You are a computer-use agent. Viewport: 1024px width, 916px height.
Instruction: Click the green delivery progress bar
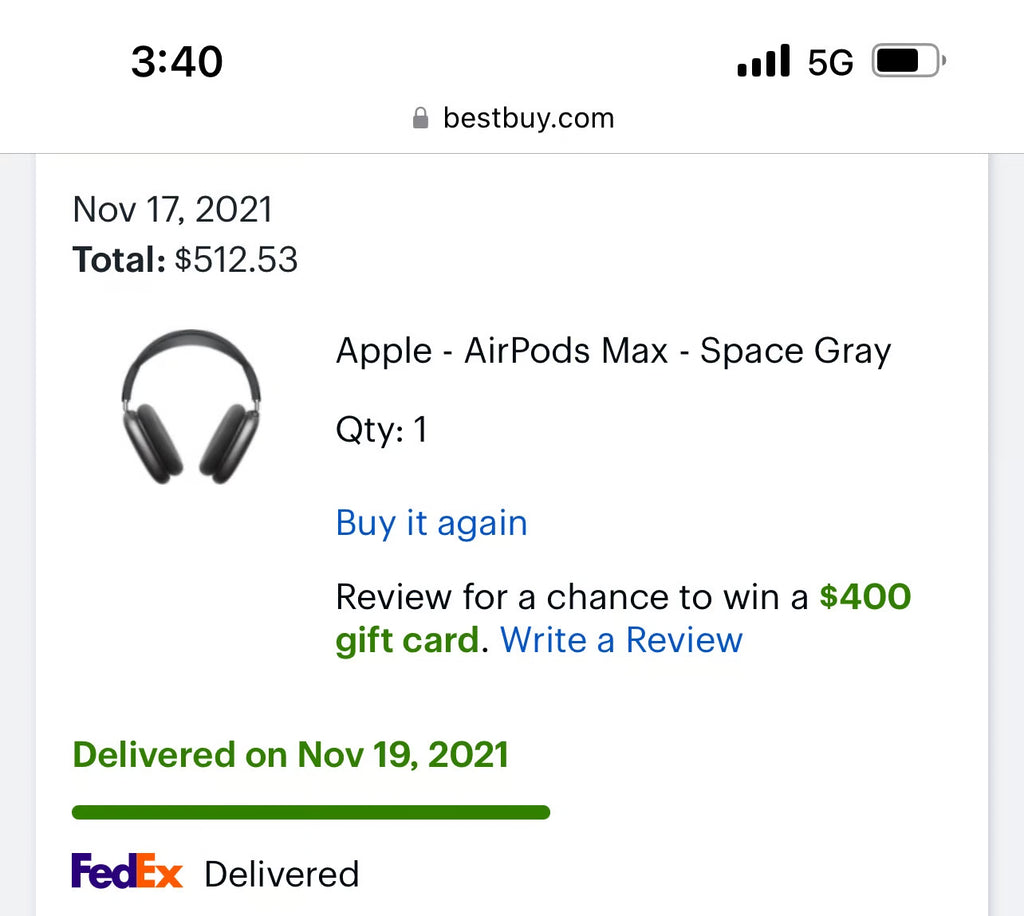(x=311, y=810)
